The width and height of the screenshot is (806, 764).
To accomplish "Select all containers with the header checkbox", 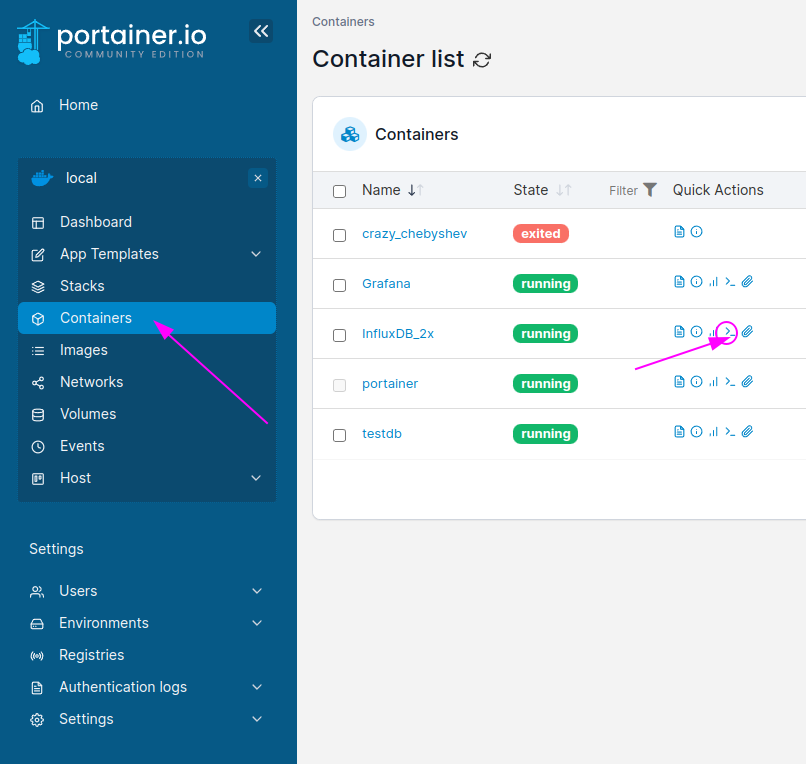I will pyautogui.click(x=339, y=190).
